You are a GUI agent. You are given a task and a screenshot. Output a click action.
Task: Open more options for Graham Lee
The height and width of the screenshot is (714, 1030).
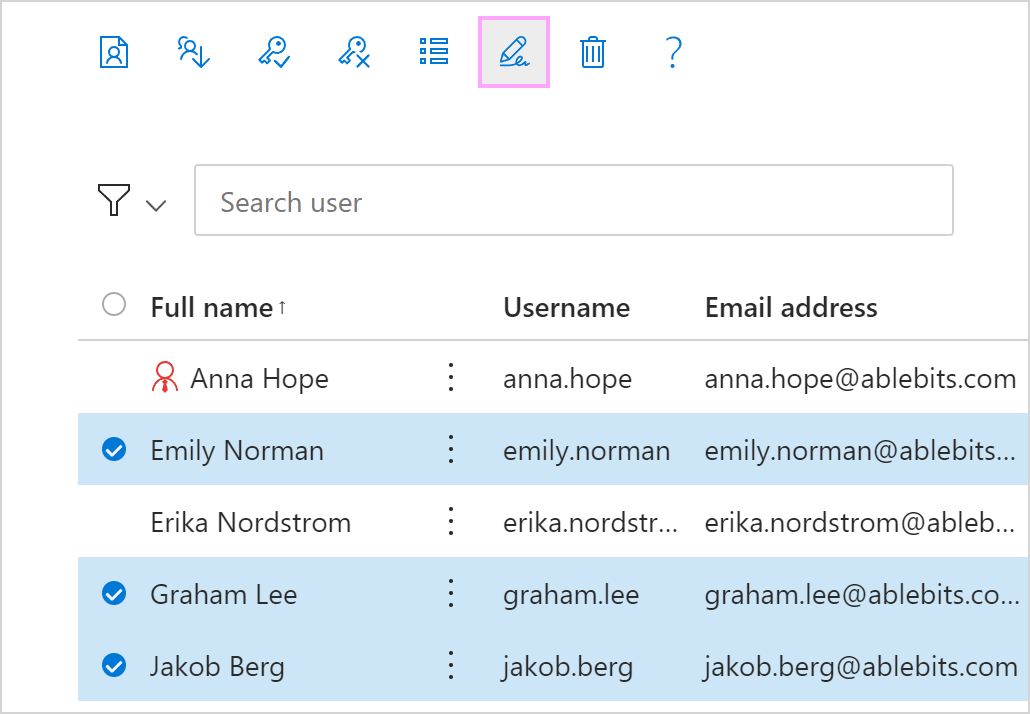[451, 593]
